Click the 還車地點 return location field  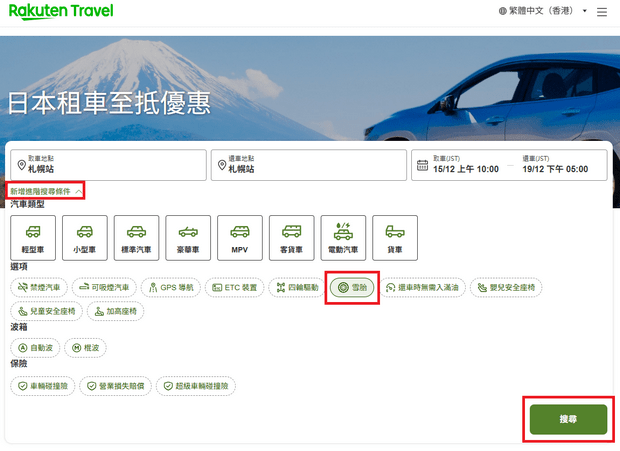(309, 165)
